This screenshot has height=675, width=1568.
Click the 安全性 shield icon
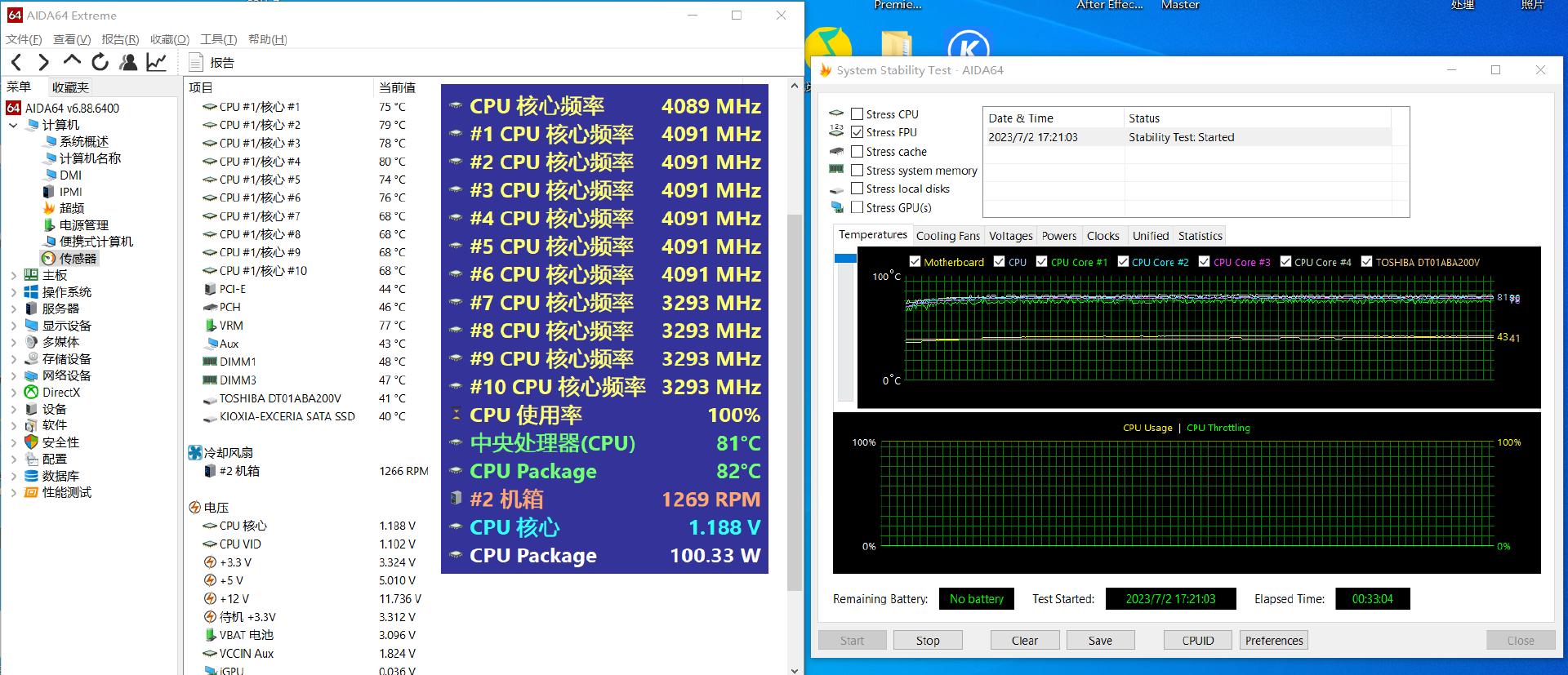click(x=31, y=442)
